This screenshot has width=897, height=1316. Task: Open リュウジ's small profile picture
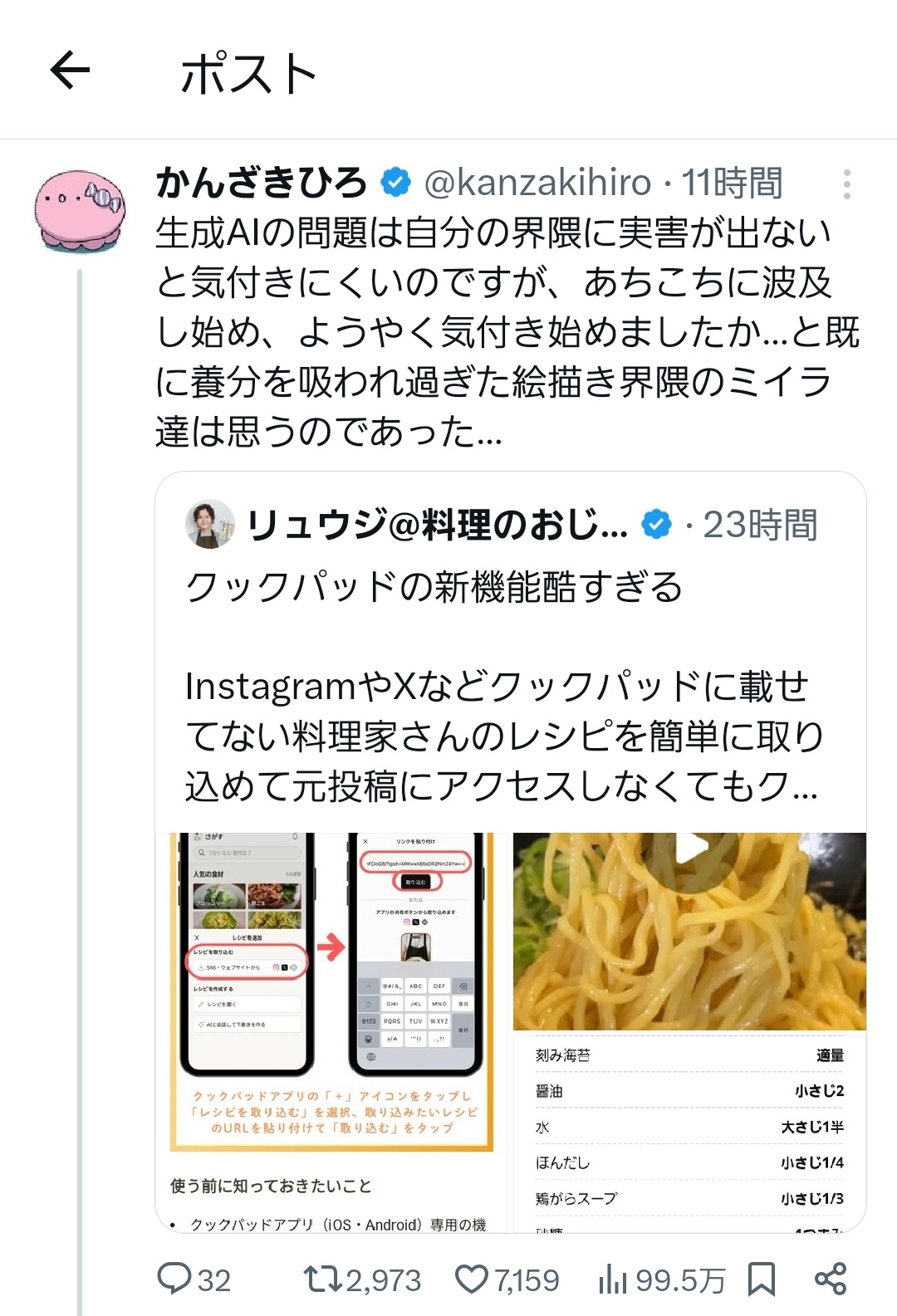click(209, 524)
